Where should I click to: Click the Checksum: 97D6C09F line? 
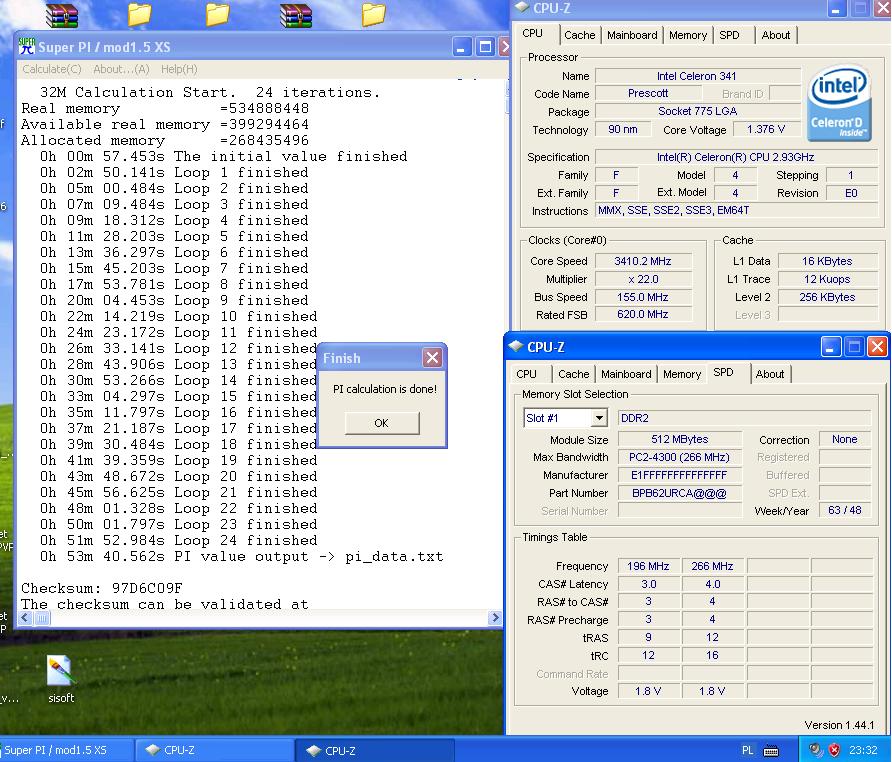102,588
